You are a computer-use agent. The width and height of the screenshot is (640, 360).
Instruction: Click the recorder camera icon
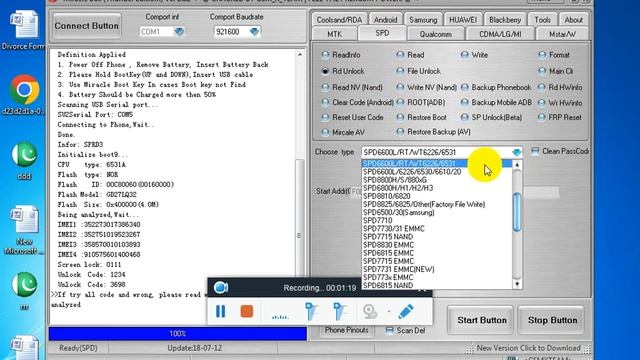(x=221, y=288)
